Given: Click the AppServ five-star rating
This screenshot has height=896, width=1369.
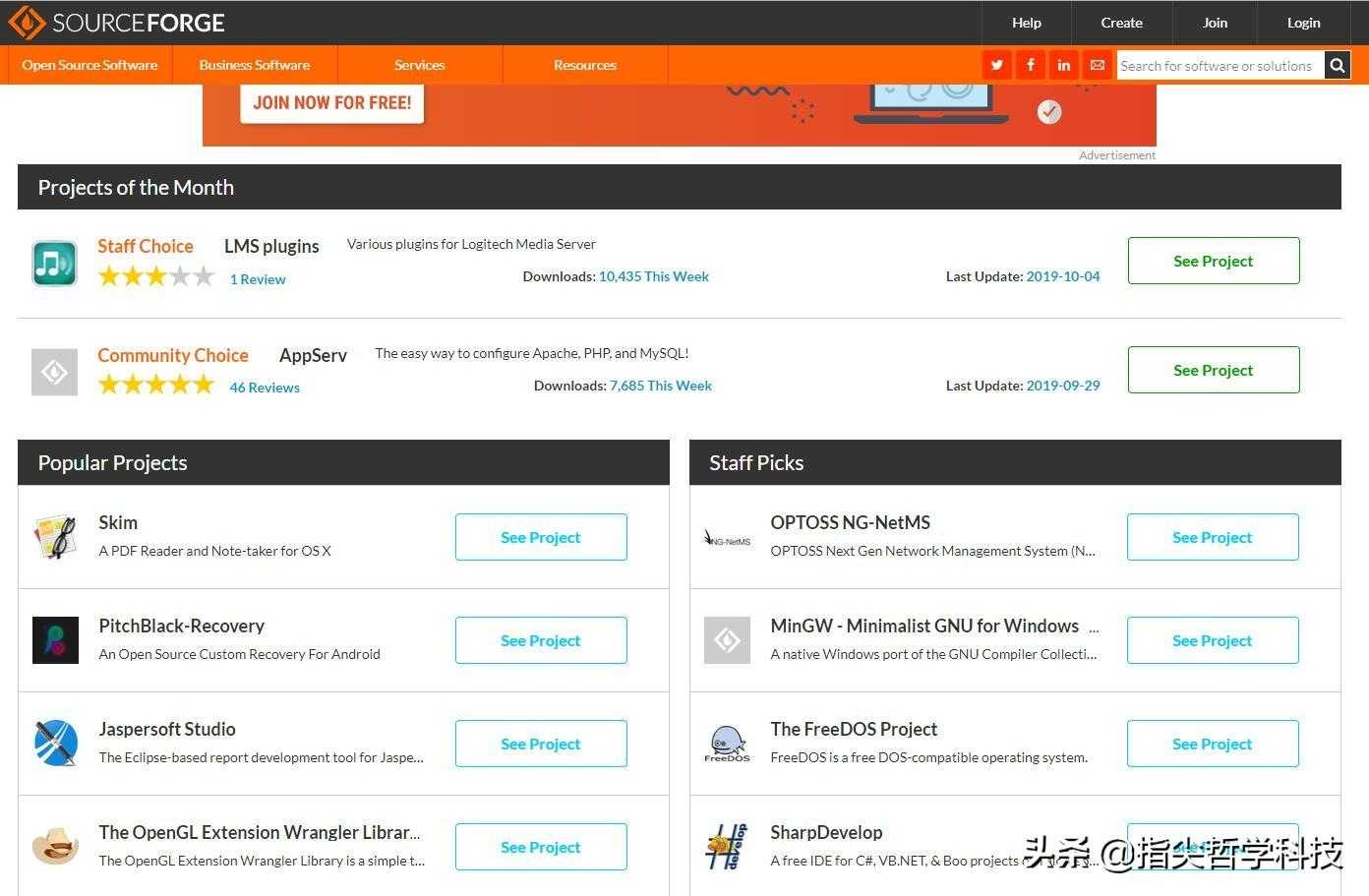Looking at the screenshot, I should 155,385.
